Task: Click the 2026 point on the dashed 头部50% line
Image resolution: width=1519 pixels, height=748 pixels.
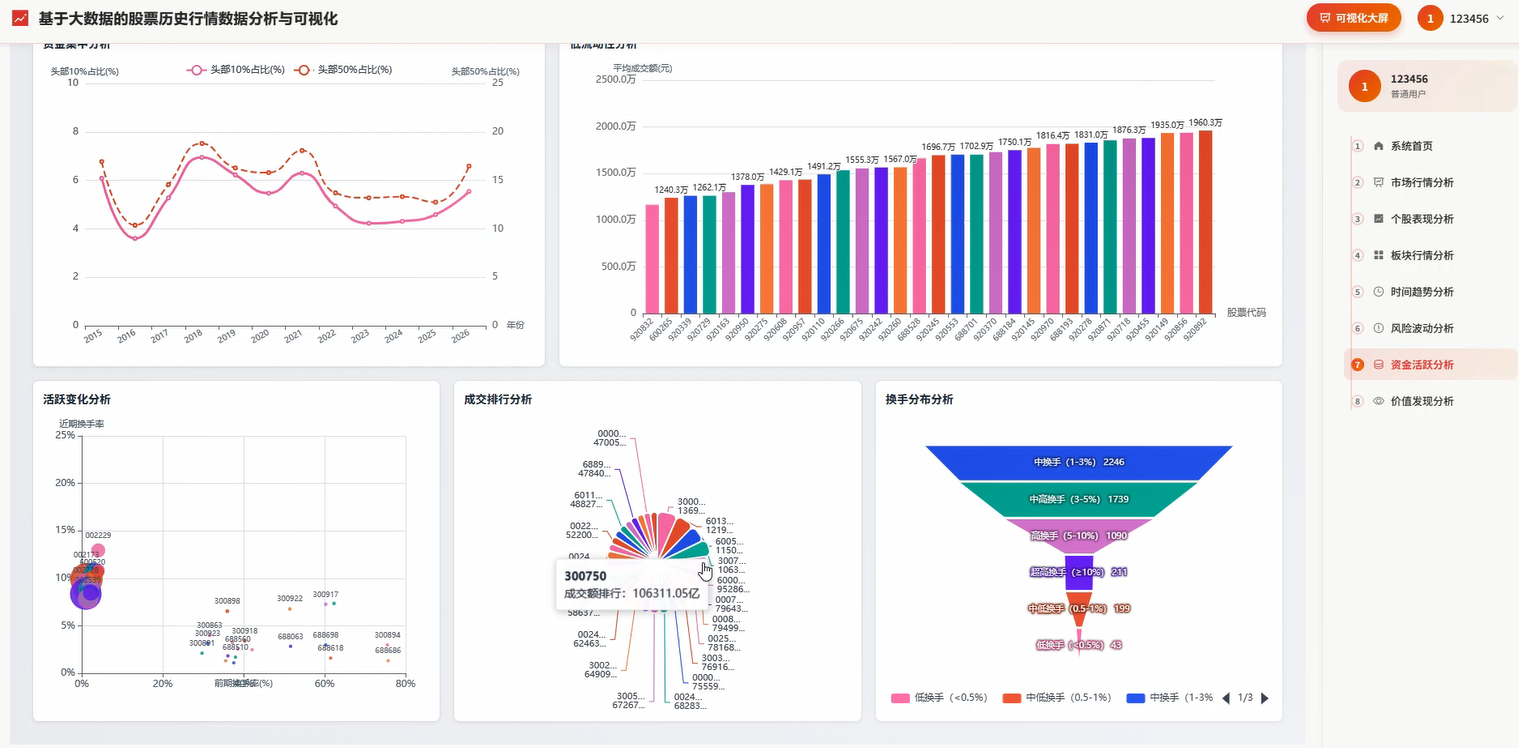Action: [x=469, y=166]
